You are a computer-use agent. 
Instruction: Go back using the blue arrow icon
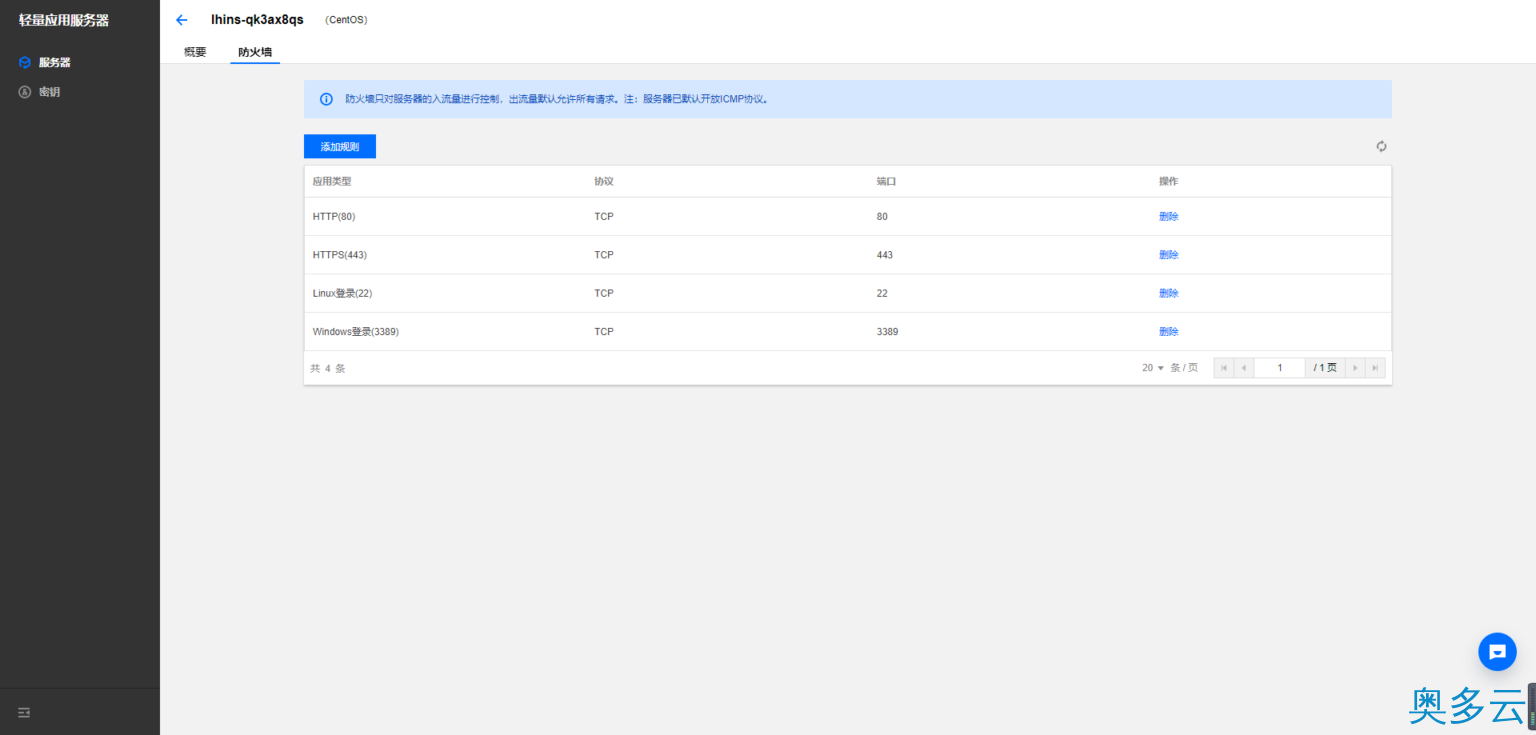[181, 20]
